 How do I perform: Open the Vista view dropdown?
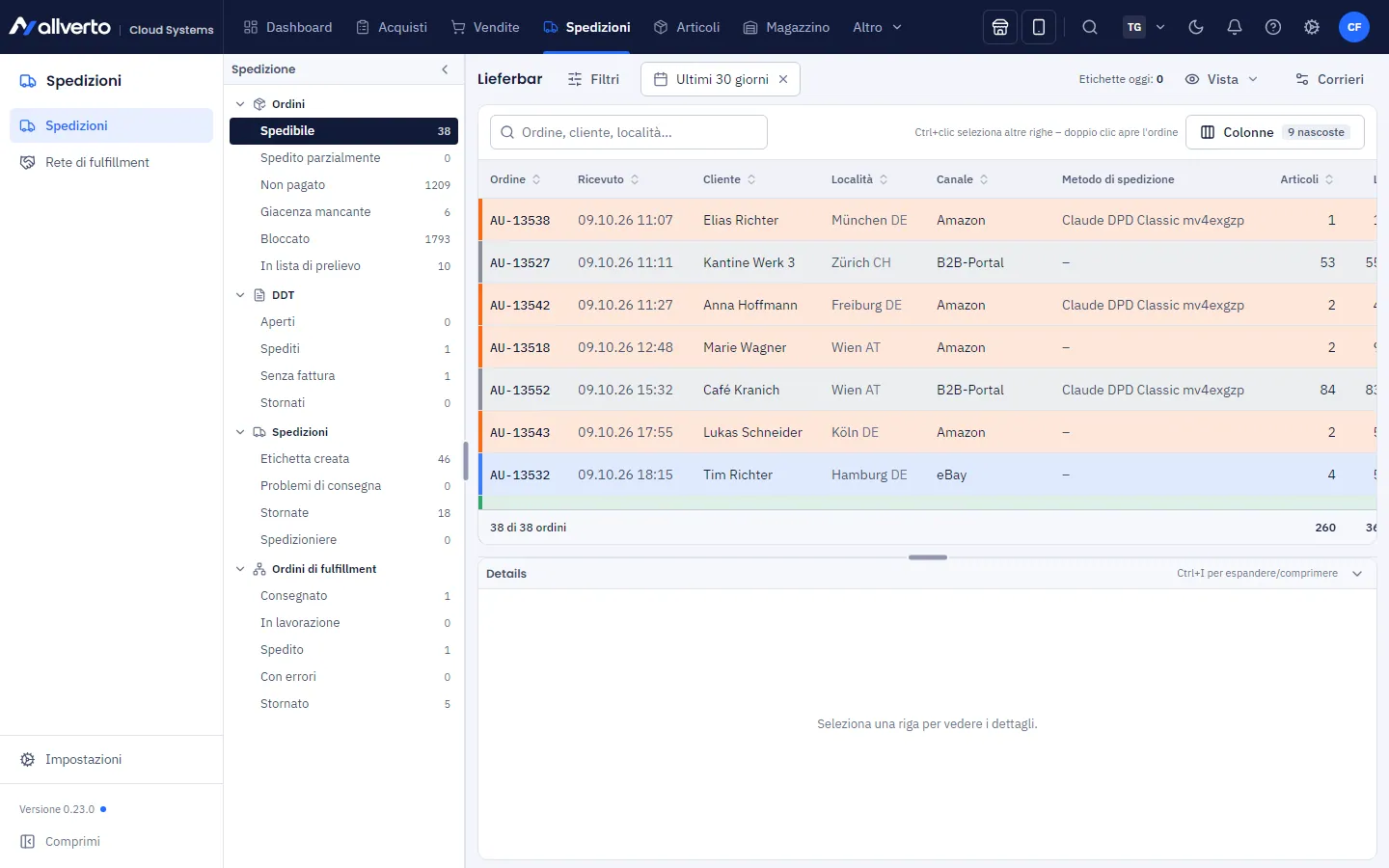[1221, 79]
